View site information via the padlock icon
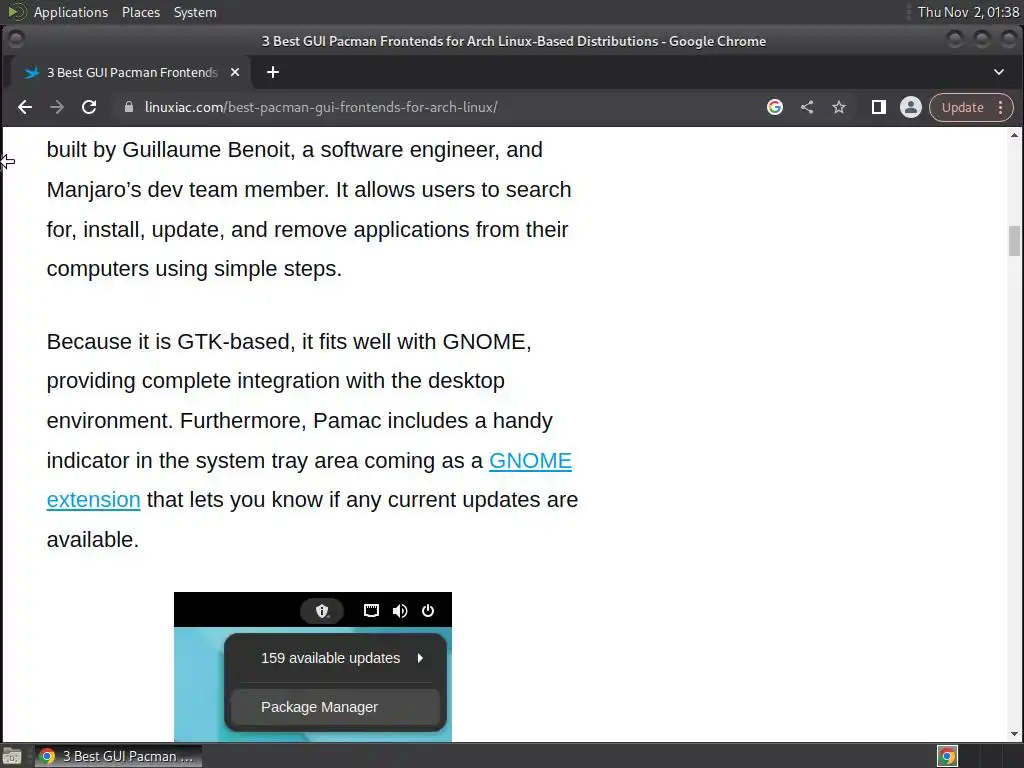The image size is (1024, 768). (129, 107)
